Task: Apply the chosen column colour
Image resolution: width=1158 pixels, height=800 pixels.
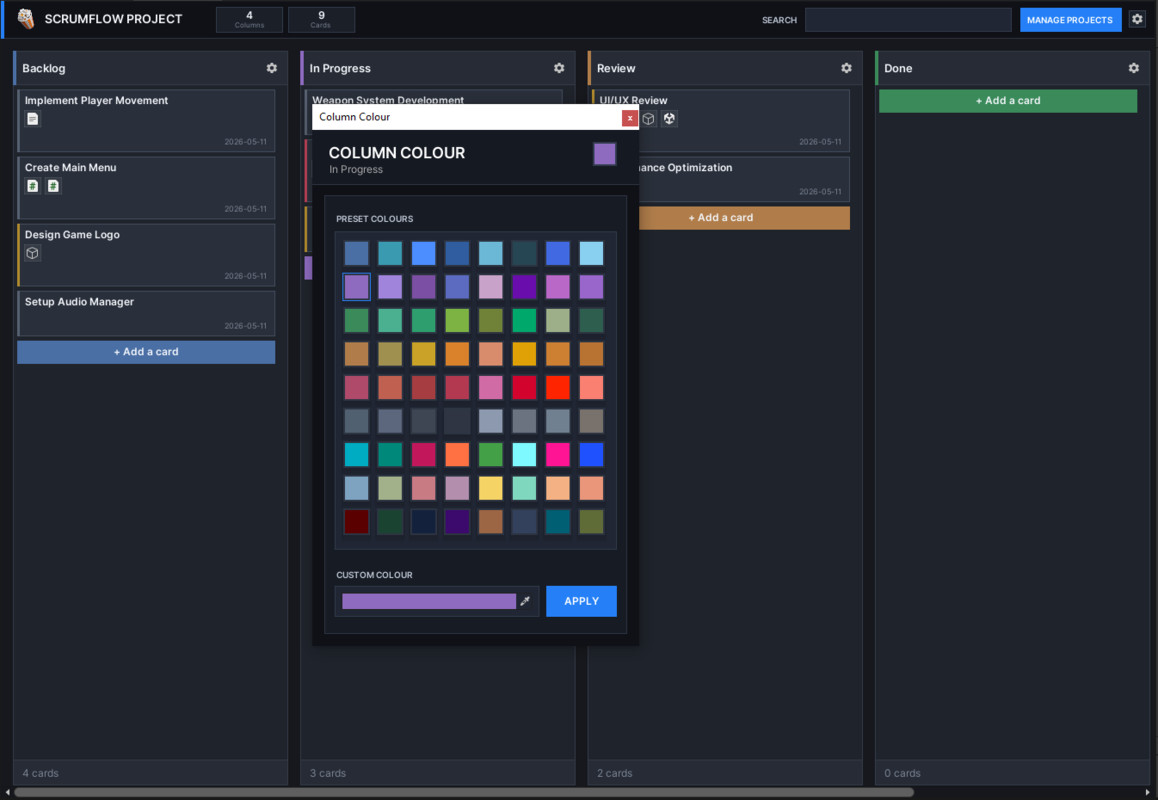Action: [581, 601]
